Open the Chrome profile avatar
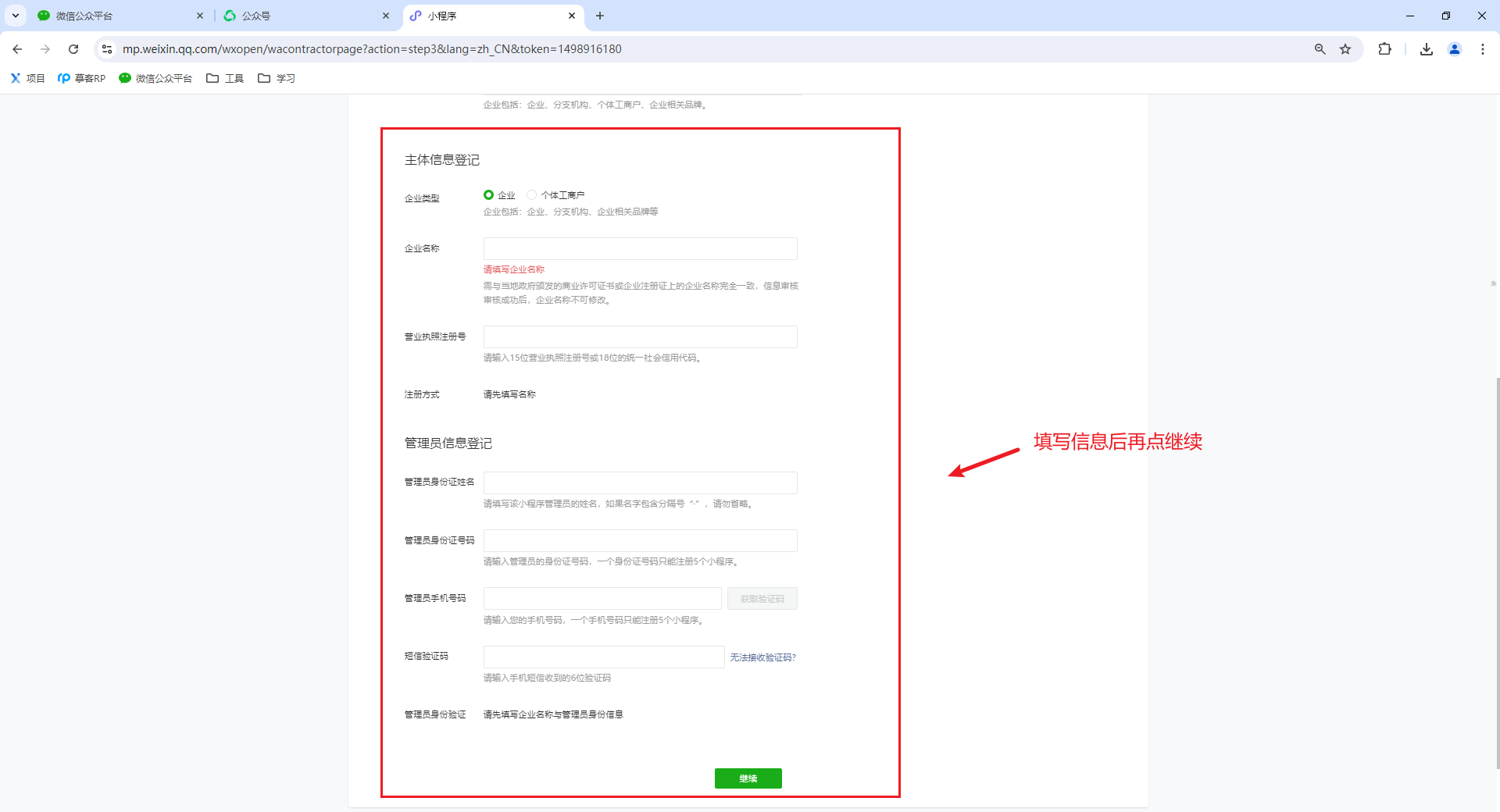The image size is (1500, 812). point(1455,49)
